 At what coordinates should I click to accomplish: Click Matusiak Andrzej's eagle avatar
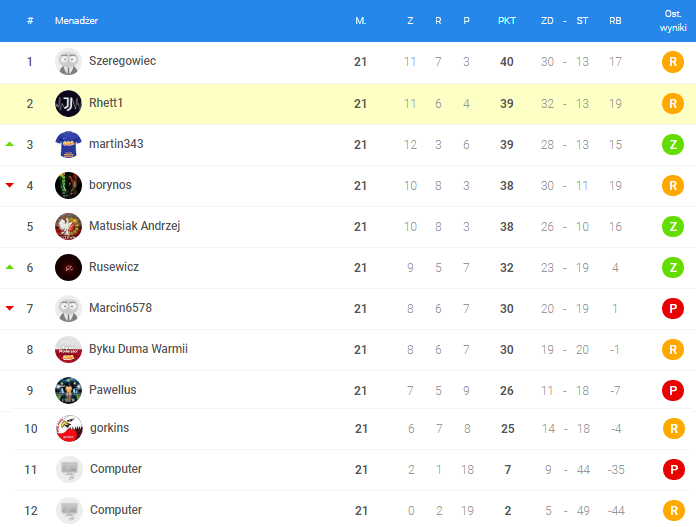click(68, 226)
